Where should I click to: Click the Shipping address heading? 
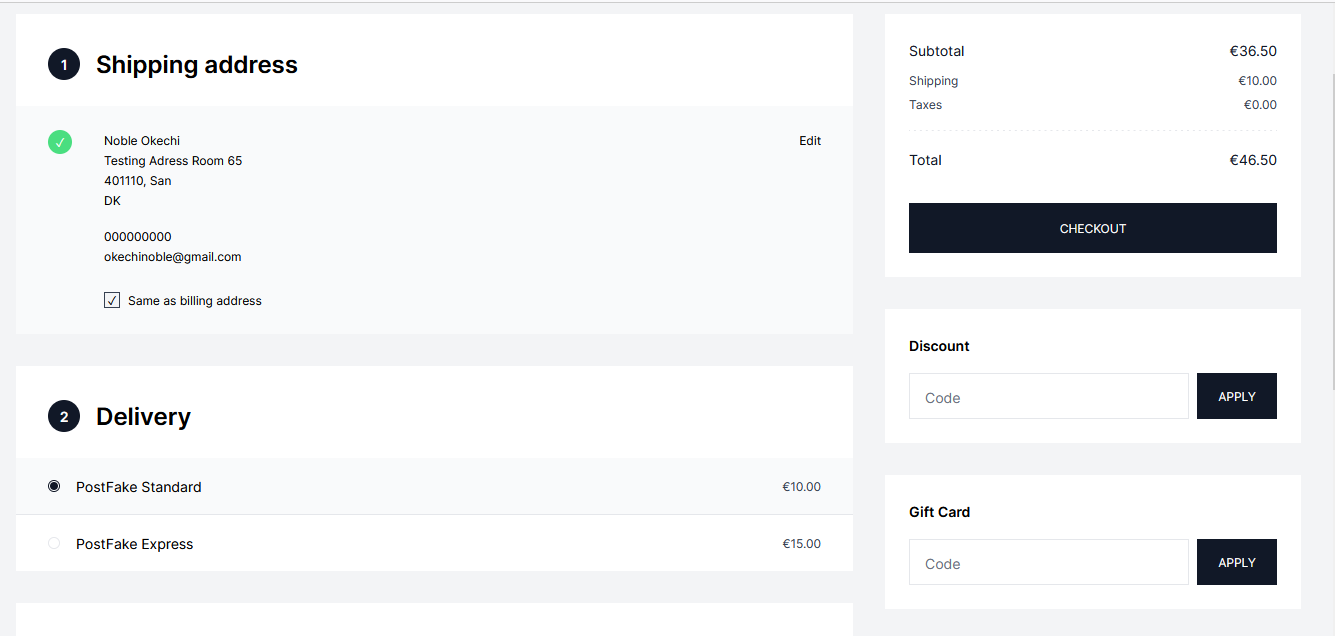[197, 65]
